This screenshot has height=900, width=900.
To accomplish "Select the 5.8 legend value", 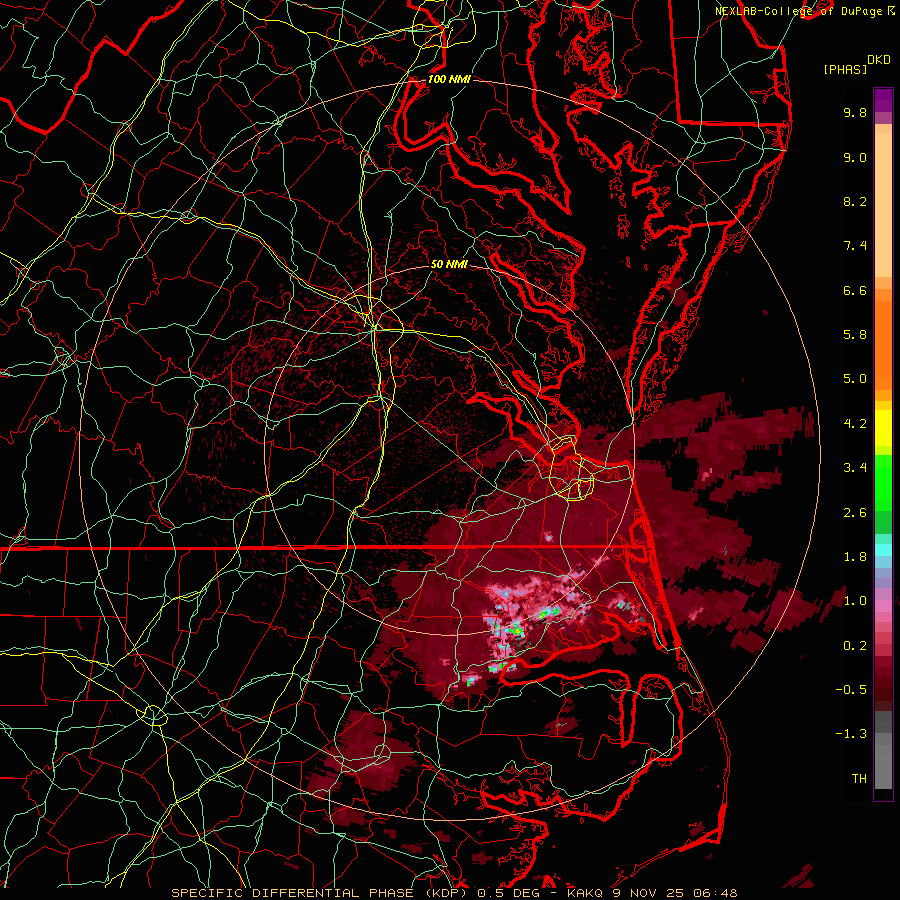I will point(855,335).
